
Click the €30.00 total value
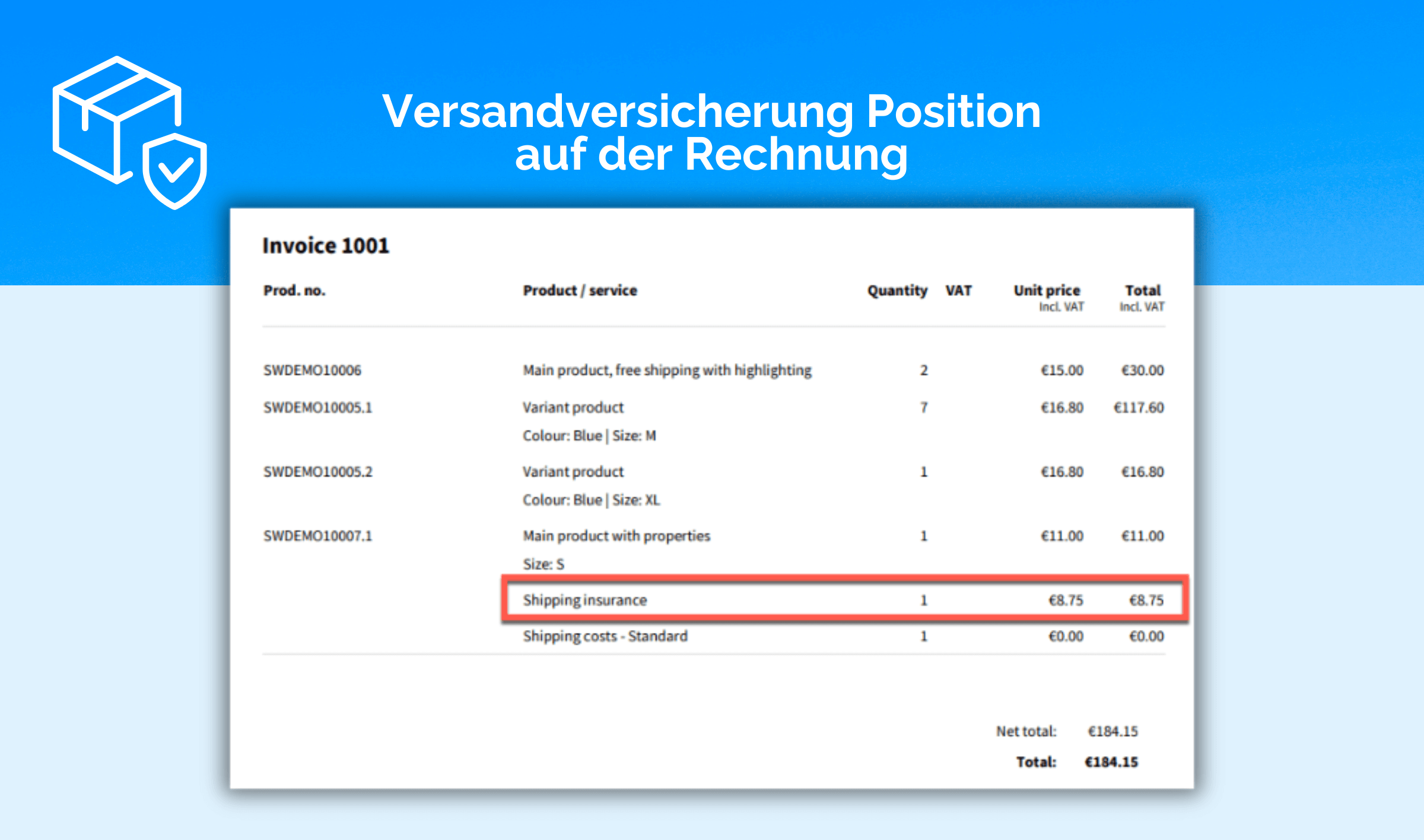pyautogui.click(x=1142, y=370)
